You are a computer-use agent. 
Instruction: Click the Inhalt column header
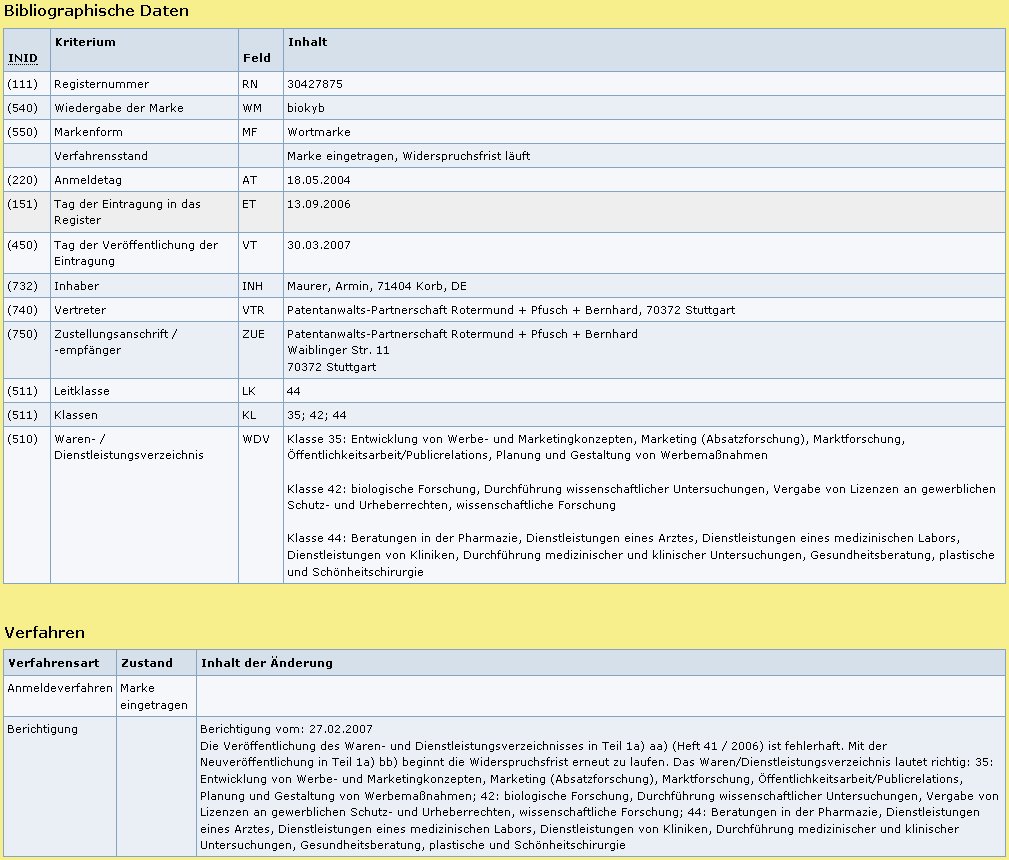click(307, 42)
